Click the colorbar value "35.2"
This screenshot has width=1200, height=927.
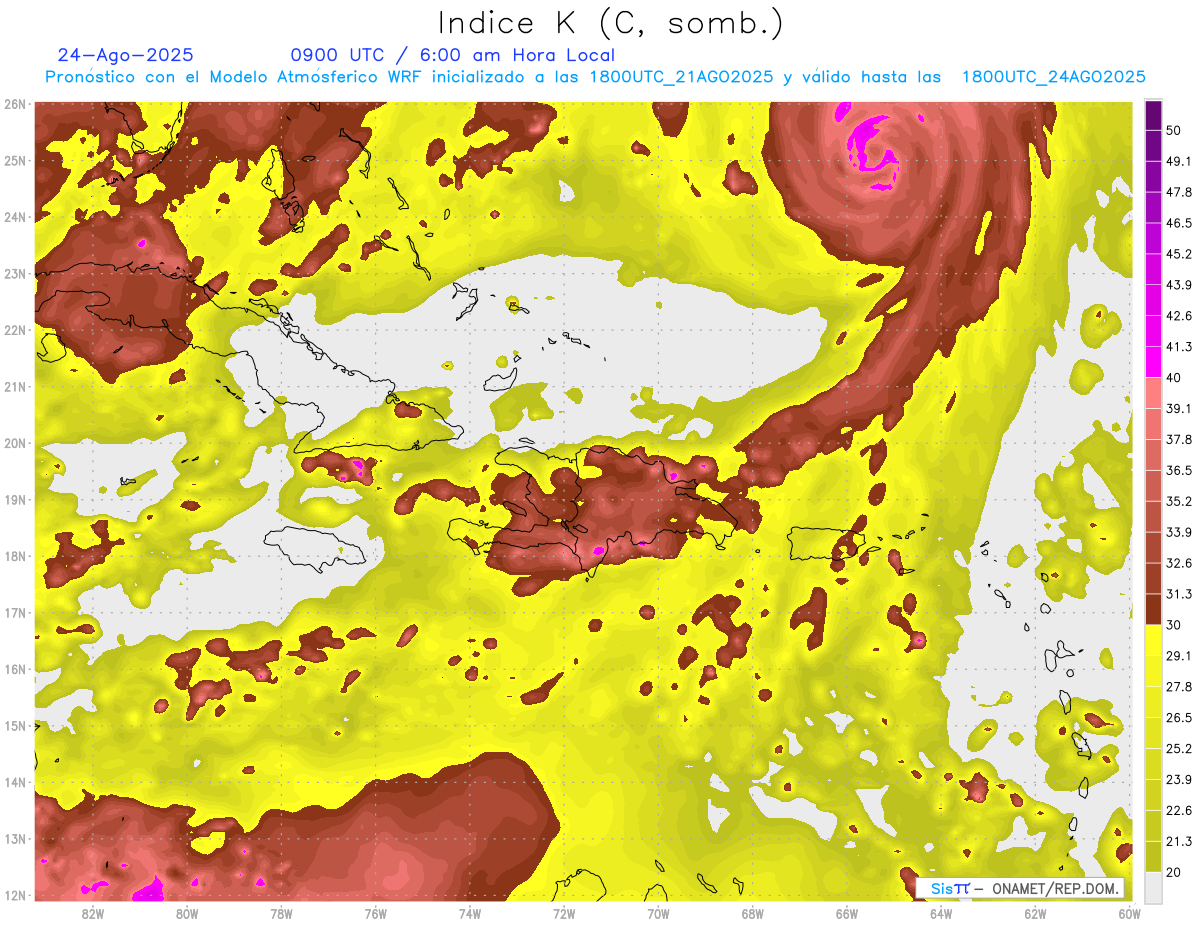[x=1178, y=501]
